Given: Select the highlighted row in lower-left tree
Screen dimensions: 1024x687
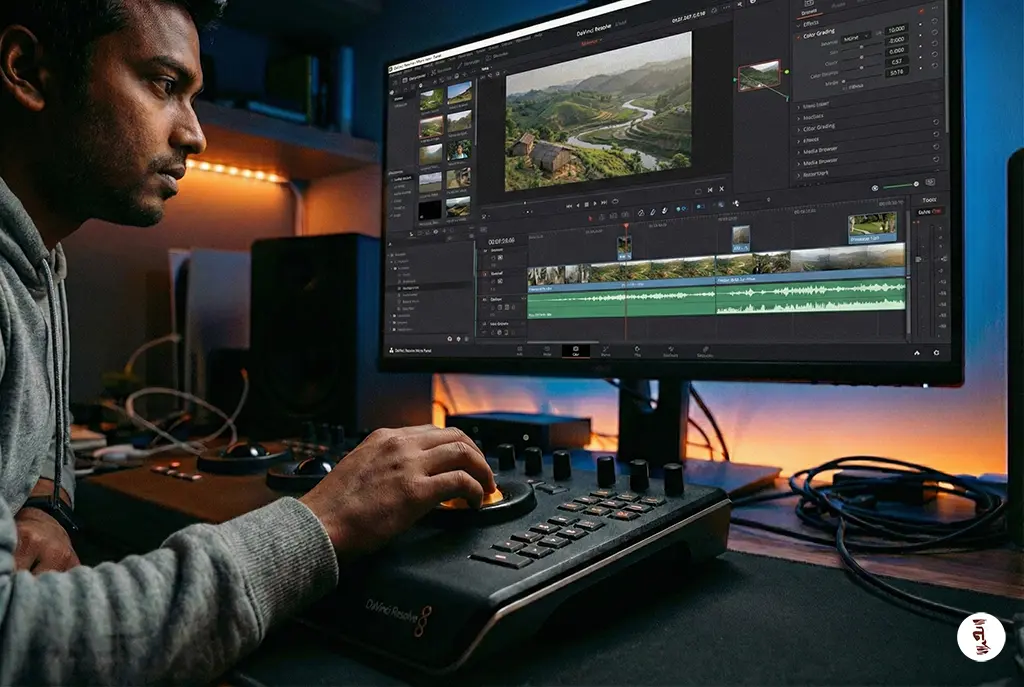Looking at the screenshot, I should pos(431,288).
